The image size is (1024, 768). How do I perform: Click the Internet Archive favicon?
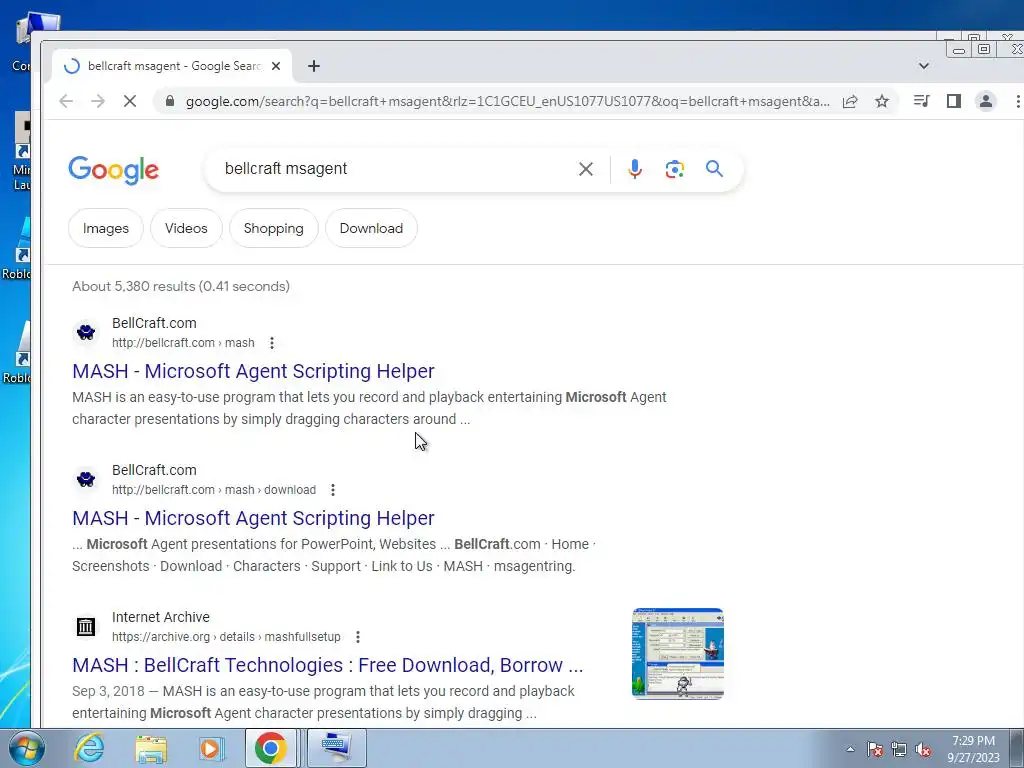86,626
